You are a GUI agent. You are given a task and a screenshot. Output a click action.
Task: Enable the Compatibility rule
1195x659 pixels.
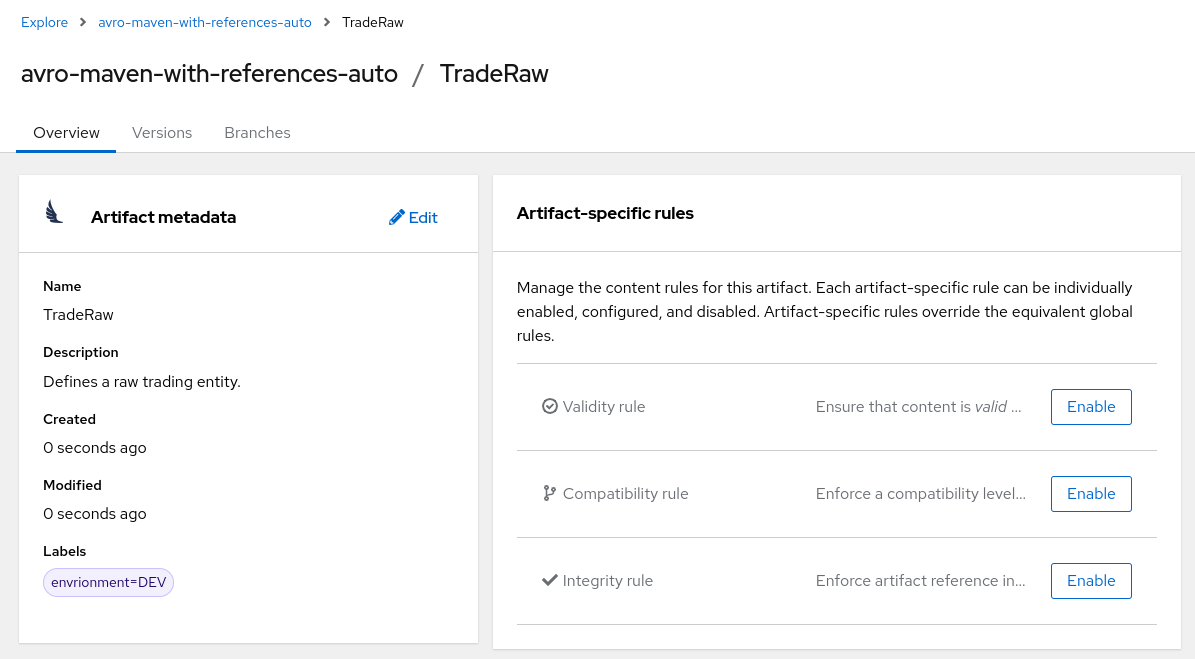(x=1091, y=493)
